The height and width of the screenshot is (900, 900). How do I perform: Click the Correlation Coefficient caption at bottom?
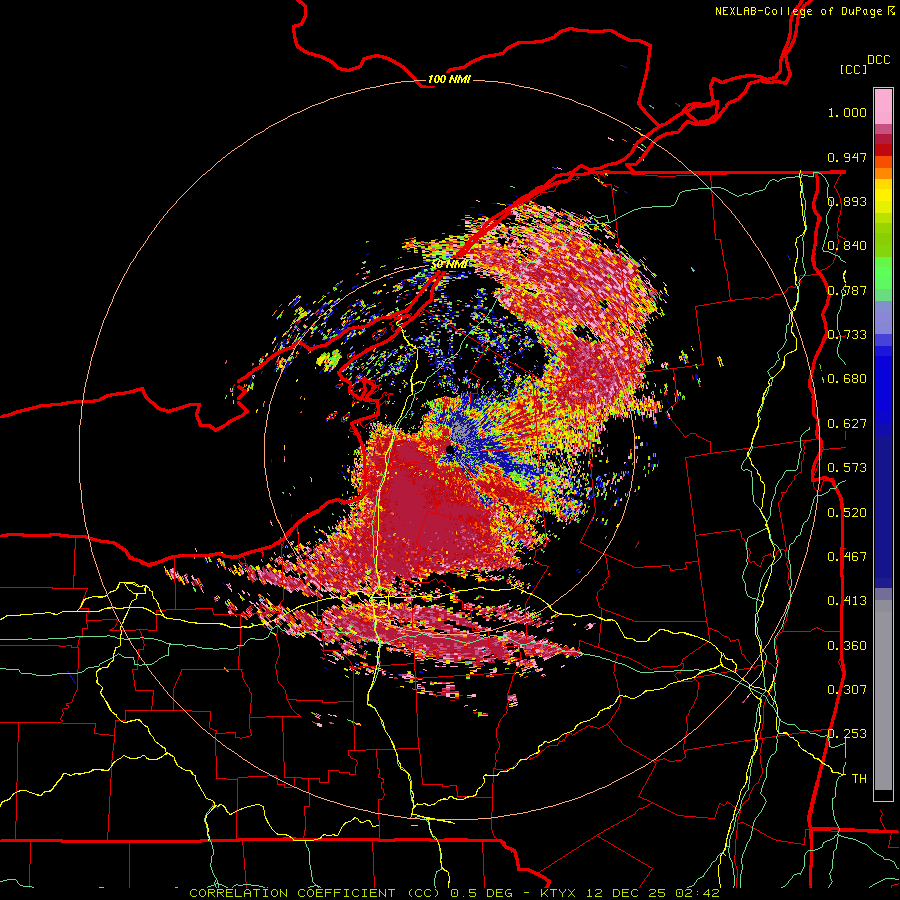tap(454, 893)
